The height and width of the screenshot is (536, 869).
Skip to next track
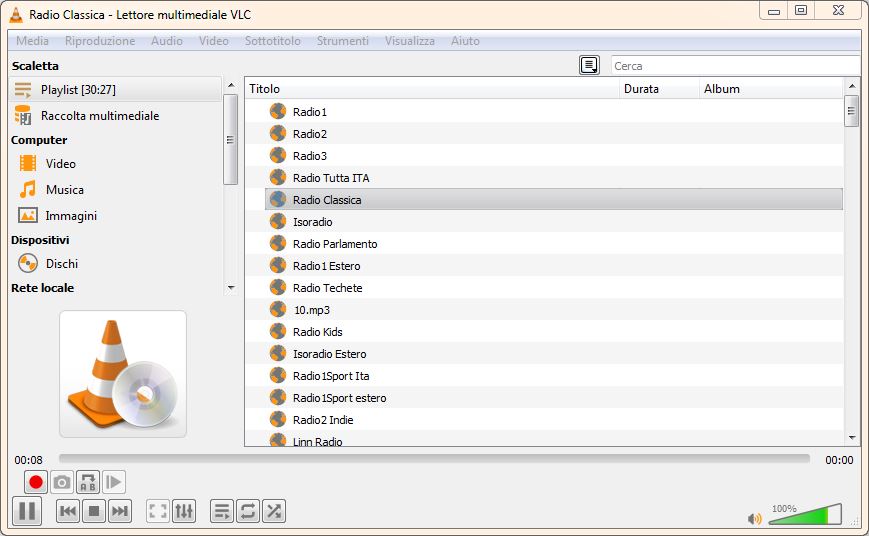pyautogui.click(x=120, y=511)
